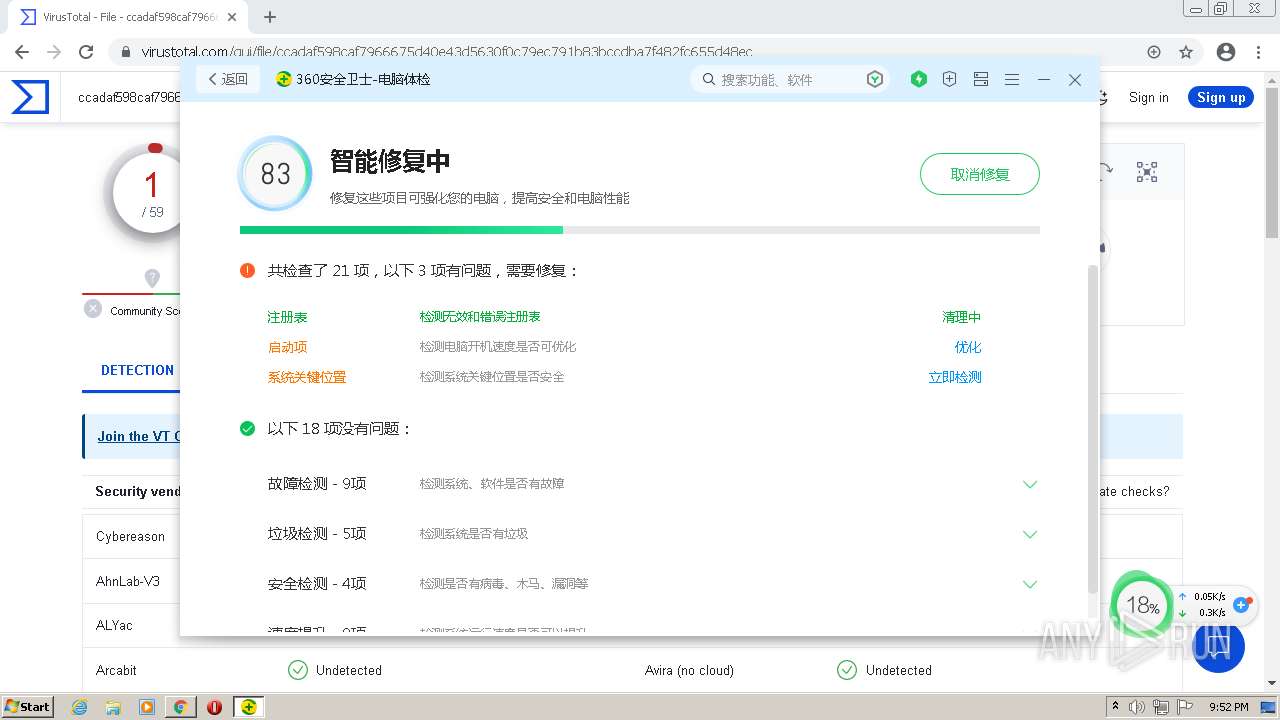The height and width of the screenshot is (720, 1280).
Task: Click the VirusTotal logo in Chrome
Action: coord(30,97)
